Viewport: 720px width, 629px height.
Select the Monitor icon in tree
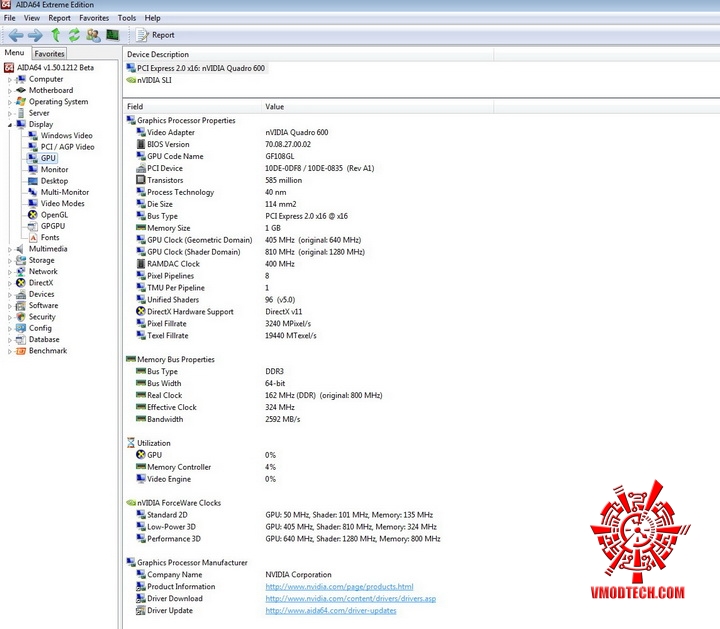click(x=33, y=169)
